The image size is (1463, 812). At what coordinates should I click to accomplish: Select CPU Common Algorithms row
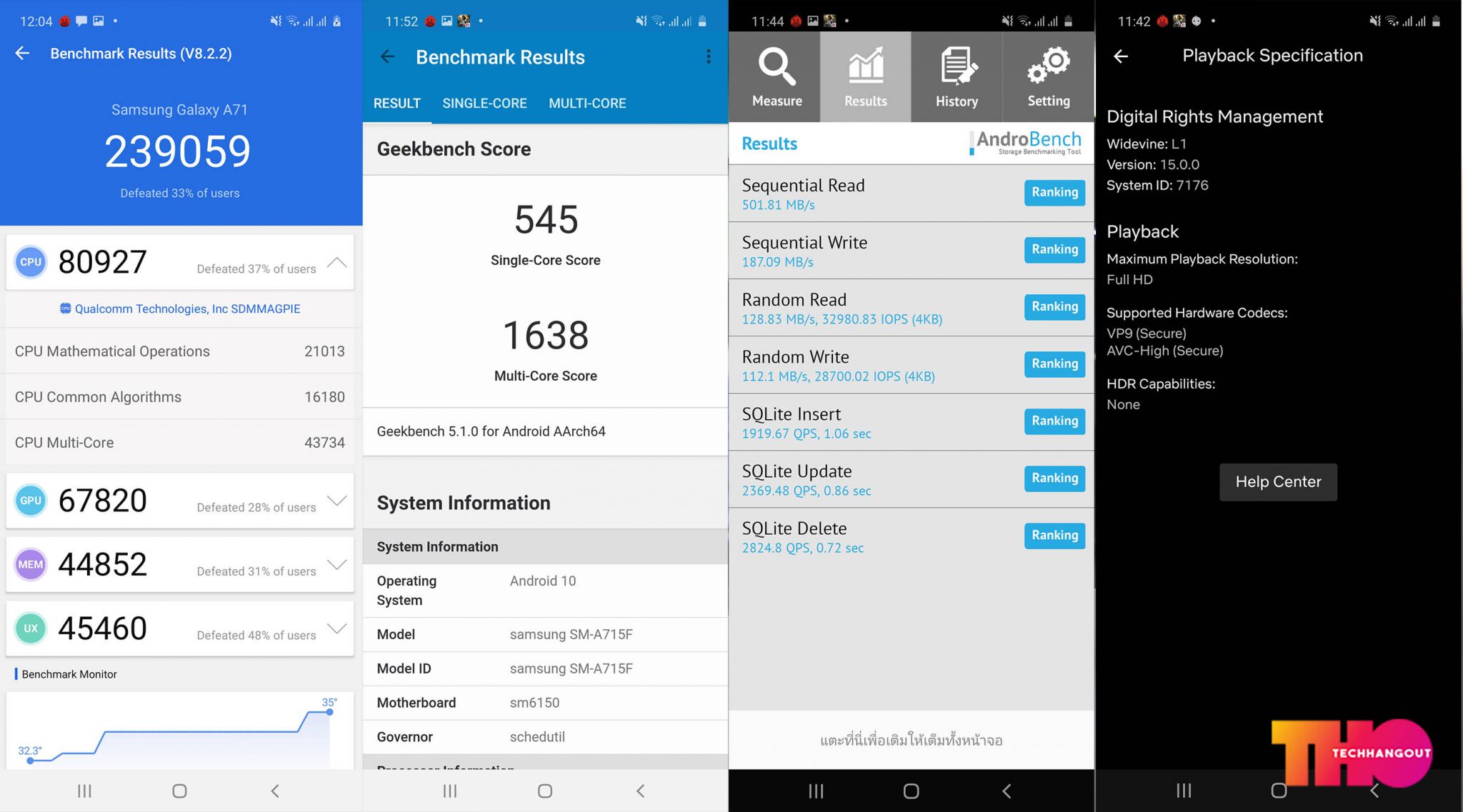[179, 397]
